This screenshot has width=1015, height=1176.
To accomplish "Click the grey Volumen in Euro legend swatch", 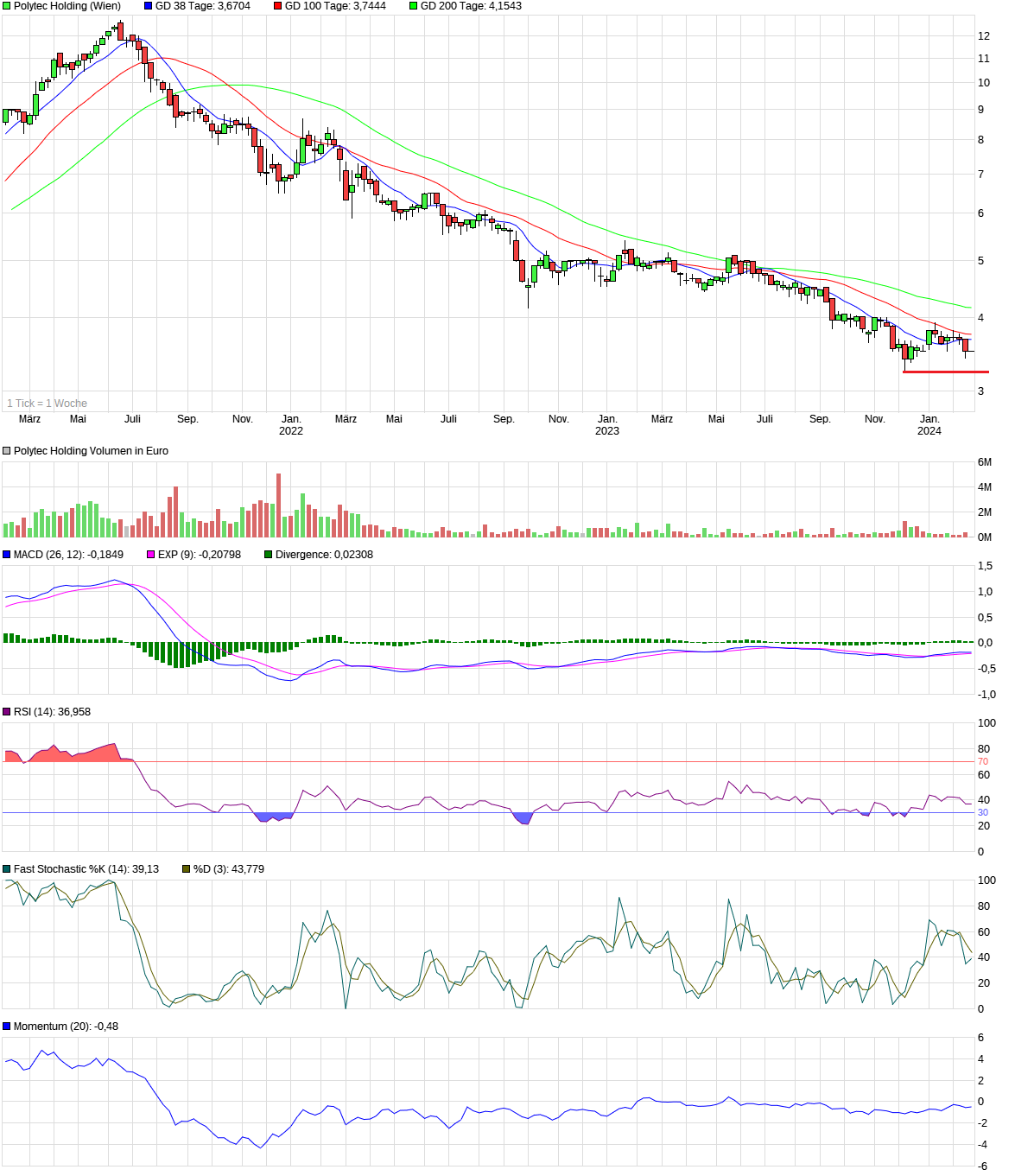I will (7, 451).
